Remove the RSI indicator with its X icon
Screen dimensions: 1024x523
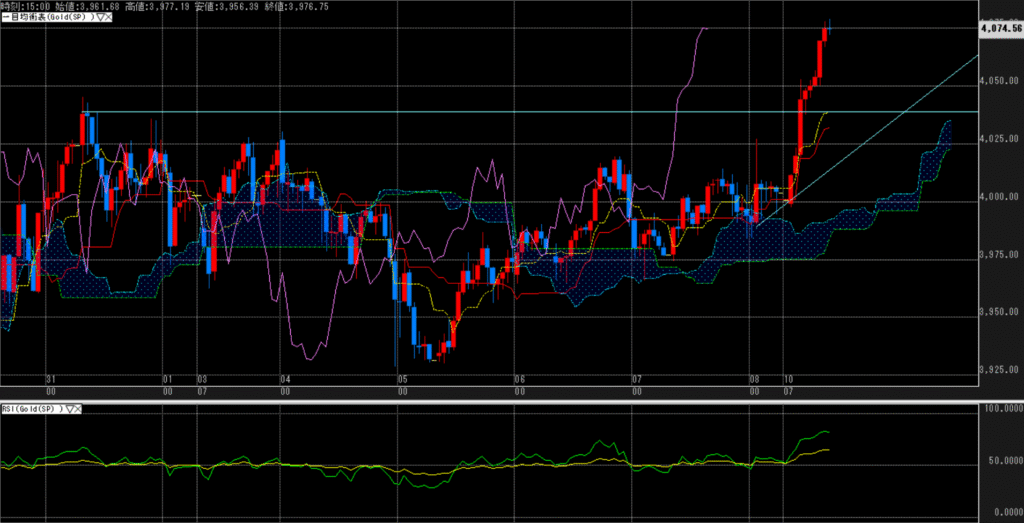pos(80,409)
